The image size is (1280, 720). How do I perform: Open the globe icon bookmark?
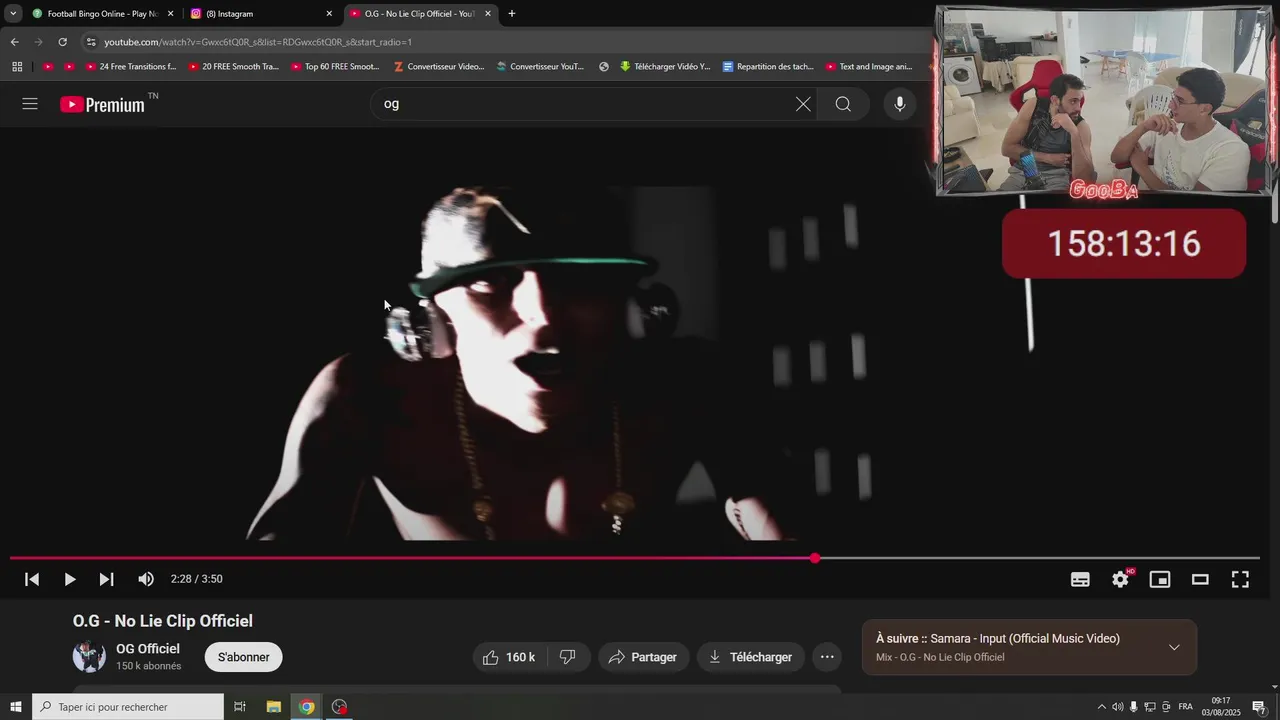(604, 67)
